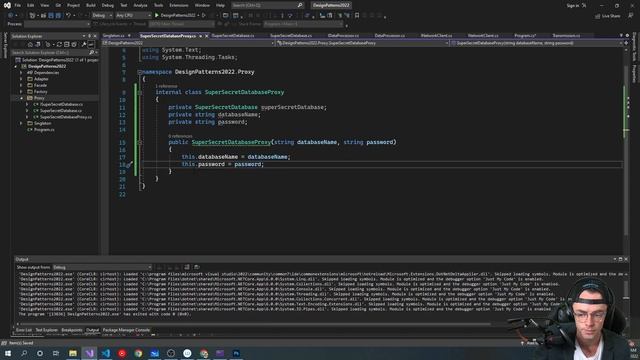
Task: Toggle Solution Explorer auto-hide pin
Action: click(x=89, y=36)
